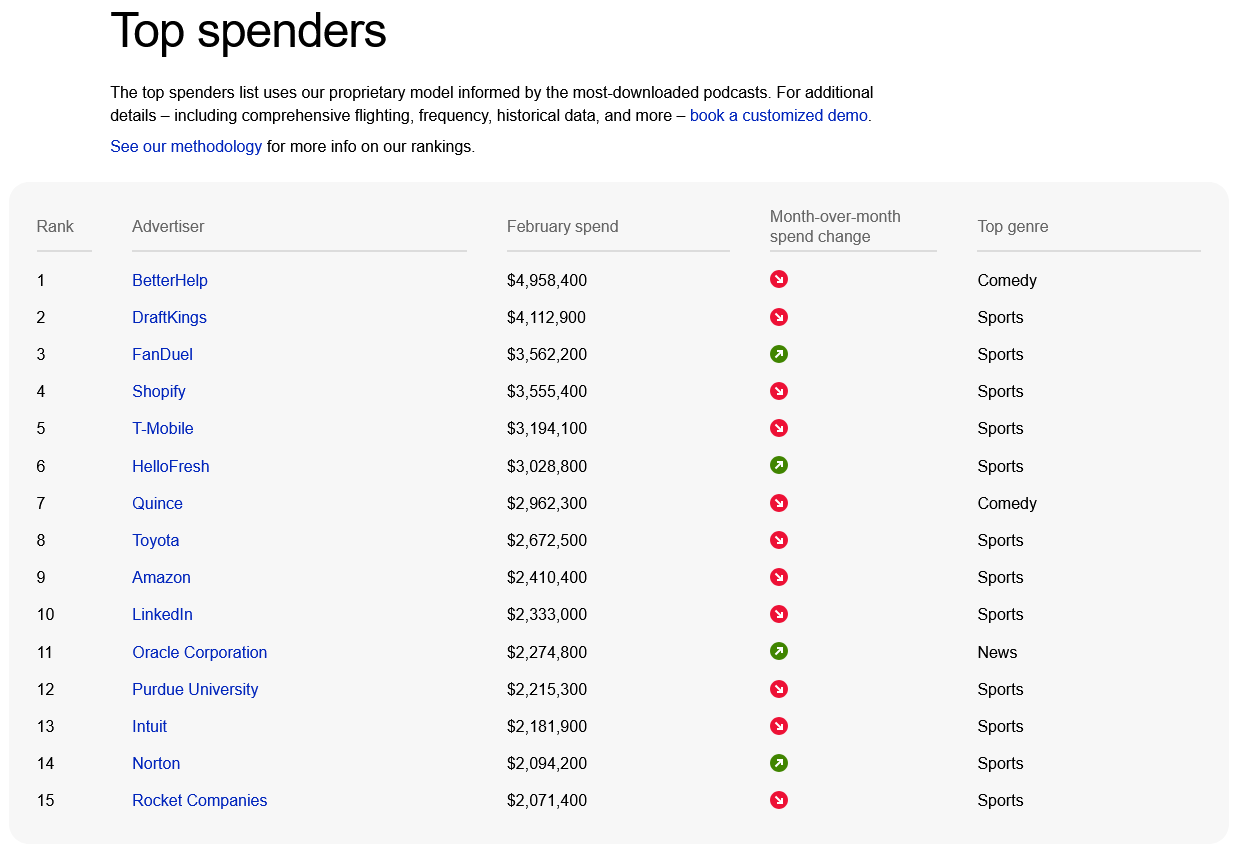Click the Amazon advertiser link
This screenshot has height=856, width=1241.
pos(161,577)
